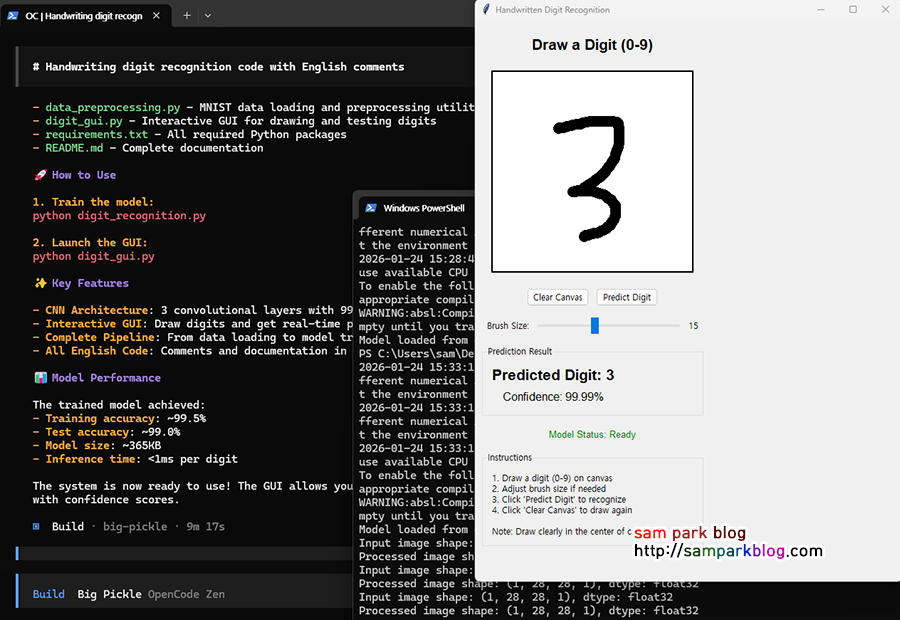Click the 'Brush Size:' label
Image resolution: width=900 pixels, height=620 pixels.
508,326
